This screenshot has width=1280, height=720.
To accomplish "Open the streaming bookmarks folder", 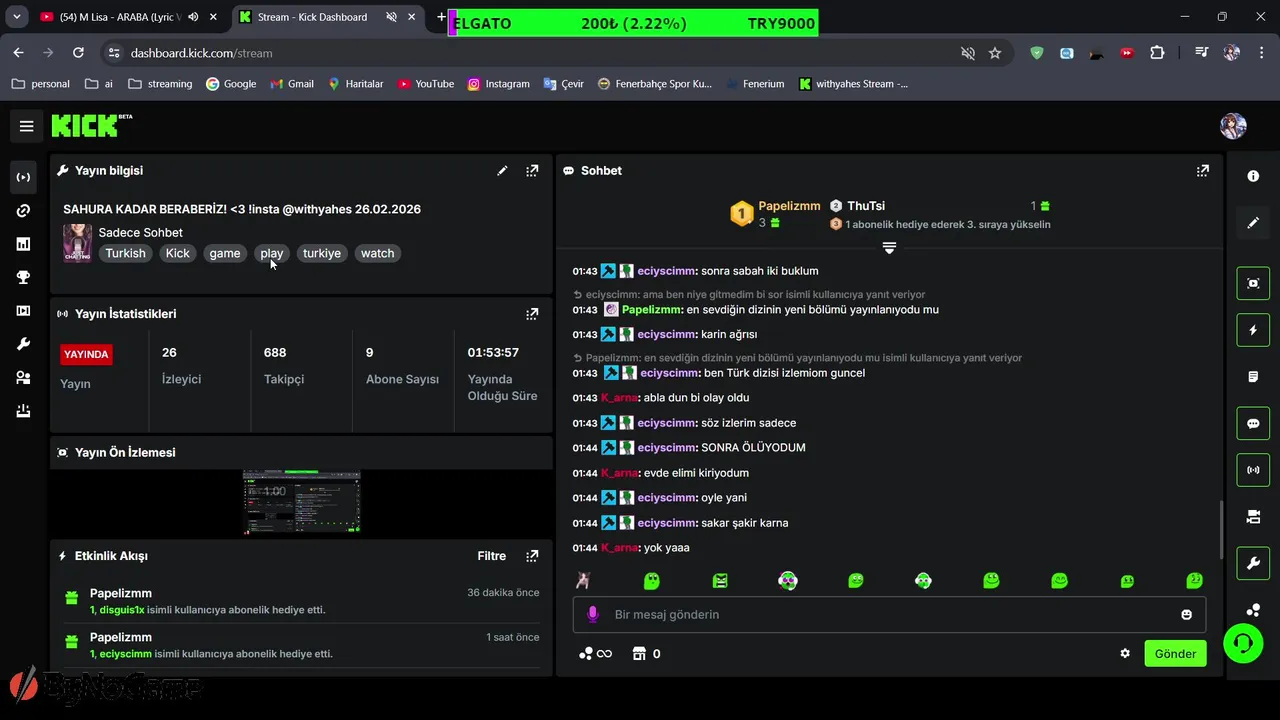I will point(160,84).
